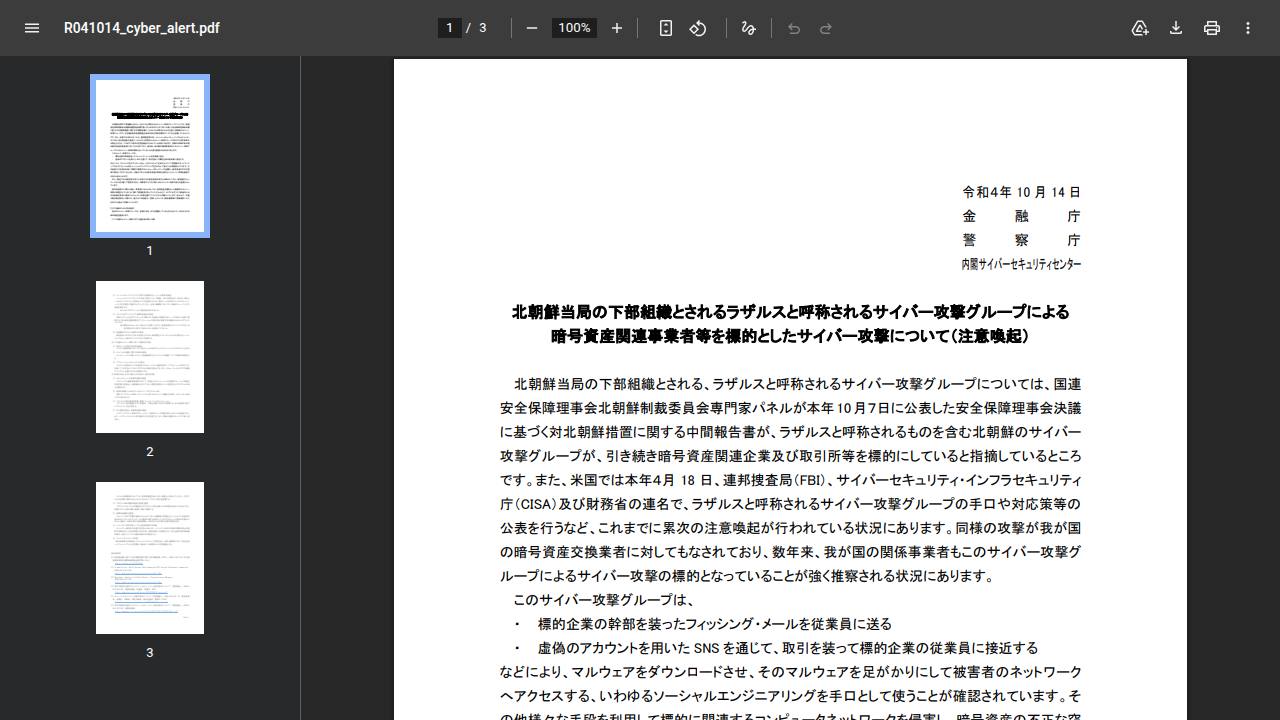This screenshot has height=720, width=1280.
Task: Click the text 金融庁 in header
Action: (1021, 216)
